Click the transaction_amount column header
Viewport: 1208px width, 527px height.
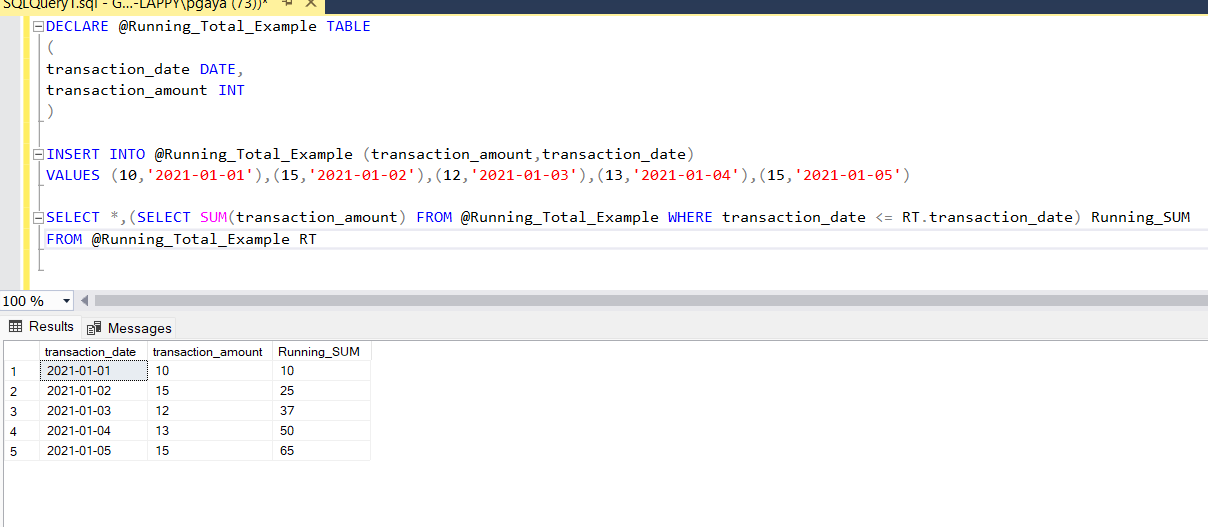(x=211, y=351)
